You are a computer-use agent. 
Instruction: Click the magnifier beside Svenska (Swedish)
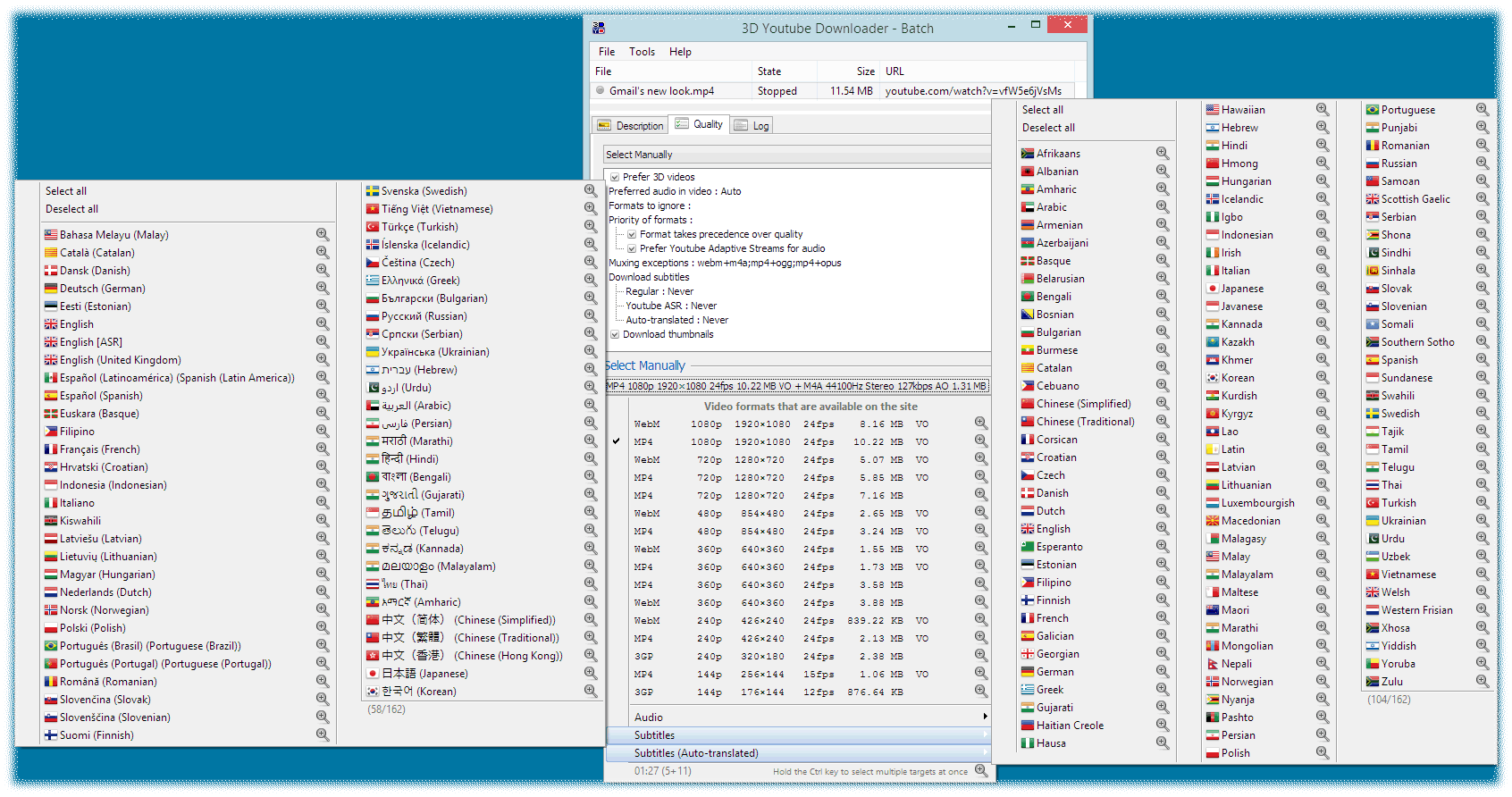click(590, 191)
